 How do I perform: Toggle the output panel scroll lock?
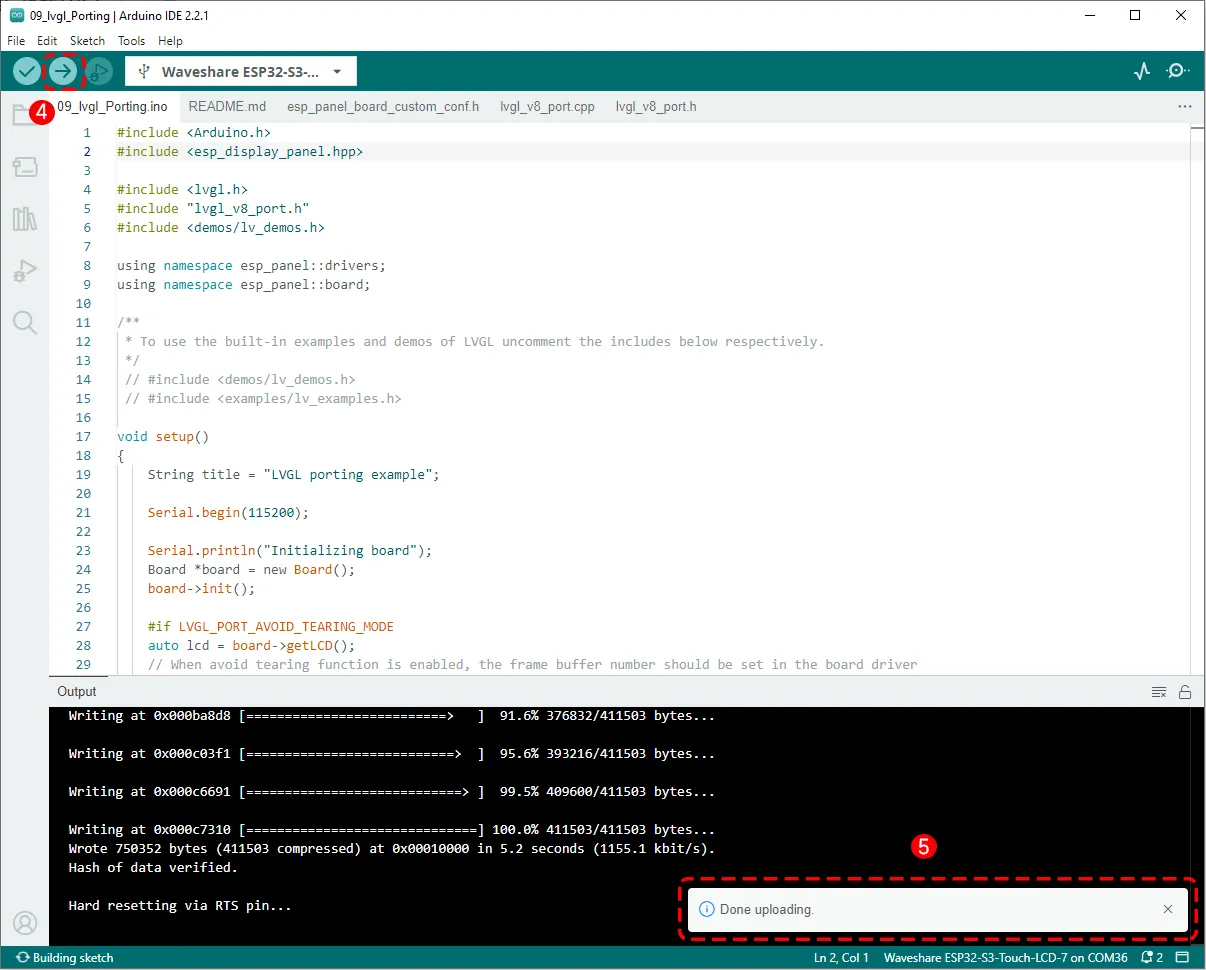(x=1185, y=692)
